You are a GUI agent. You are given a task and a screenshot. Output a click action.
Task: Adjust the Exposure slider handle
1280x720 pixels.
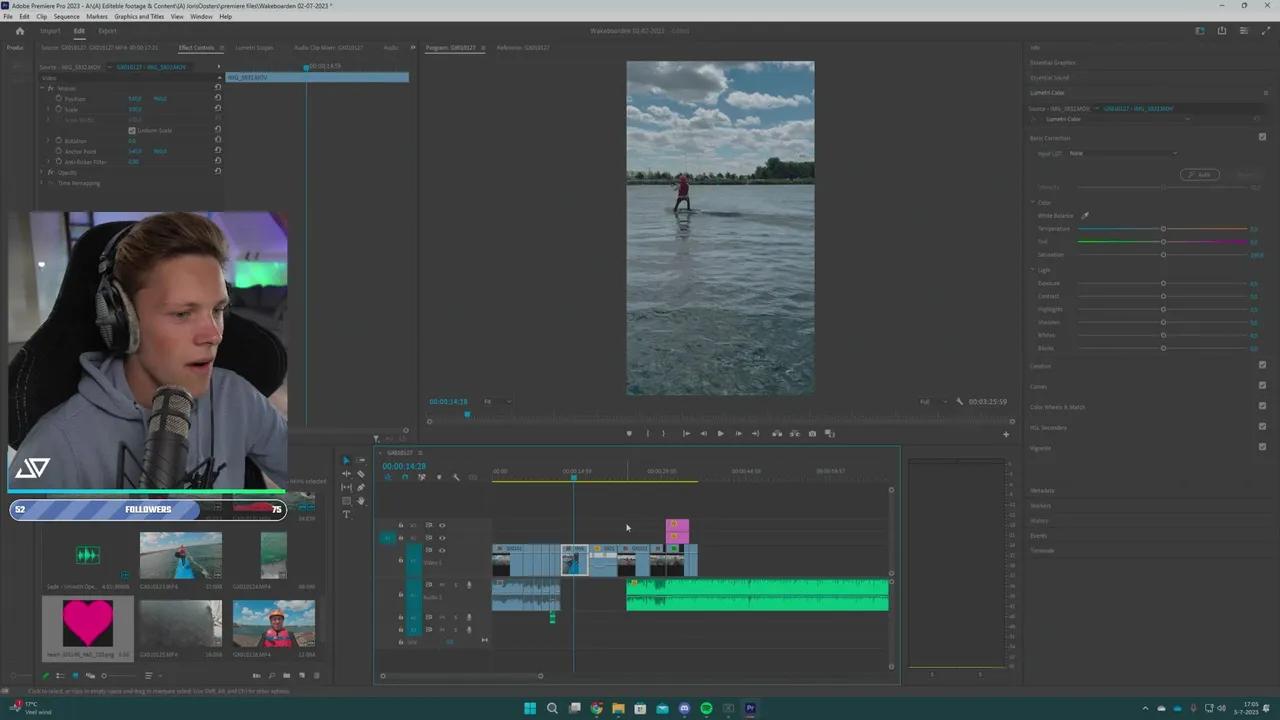coord(1163,283)
